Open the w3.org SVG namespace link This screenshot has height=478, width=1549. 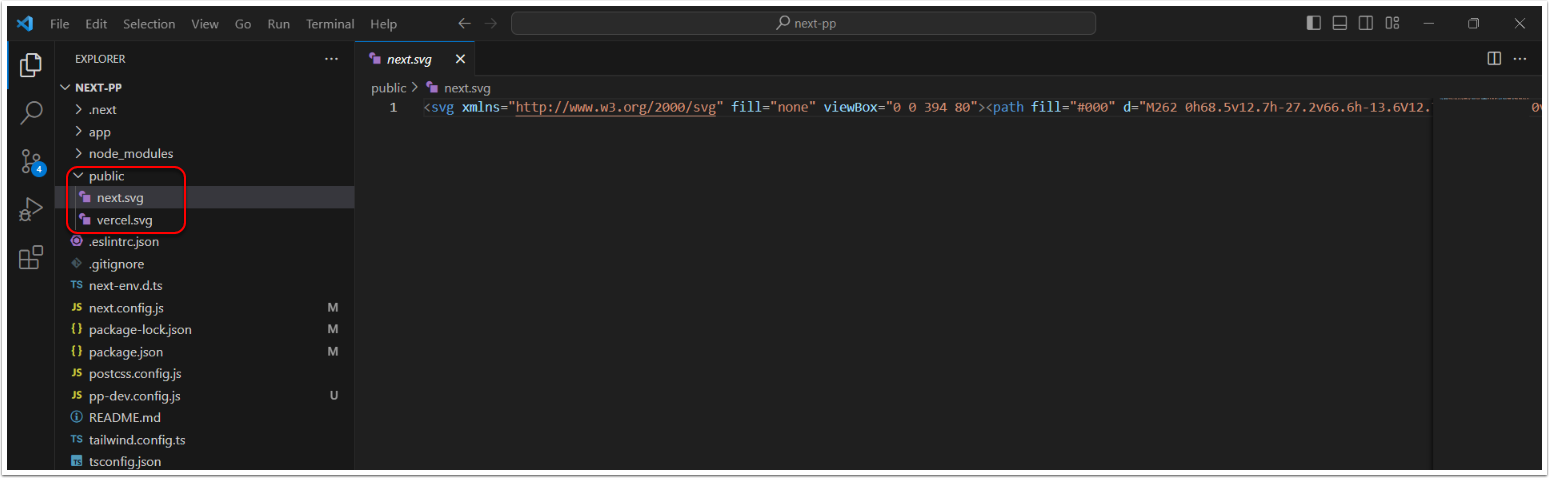click(x=616, y=107)
